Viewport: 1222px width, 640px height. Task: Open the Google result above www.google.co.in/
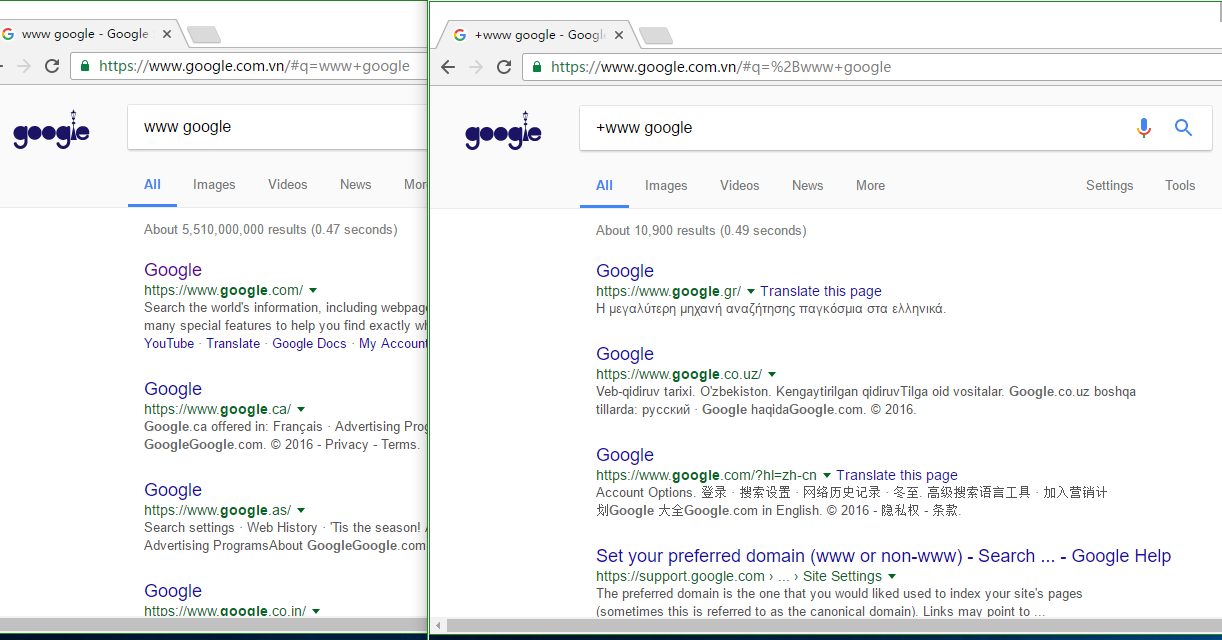pos(173,591)
